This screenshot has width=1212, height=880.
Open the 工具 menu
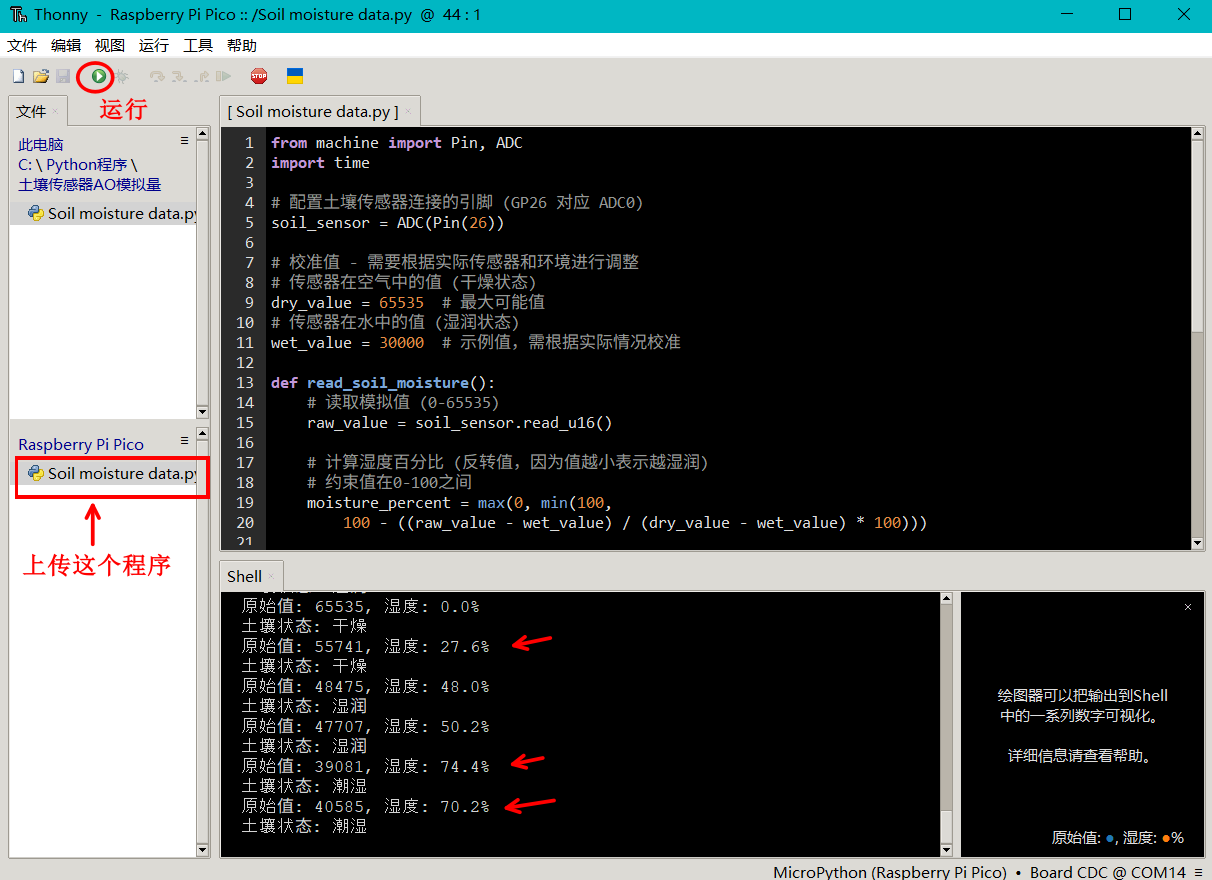(198, 46)
